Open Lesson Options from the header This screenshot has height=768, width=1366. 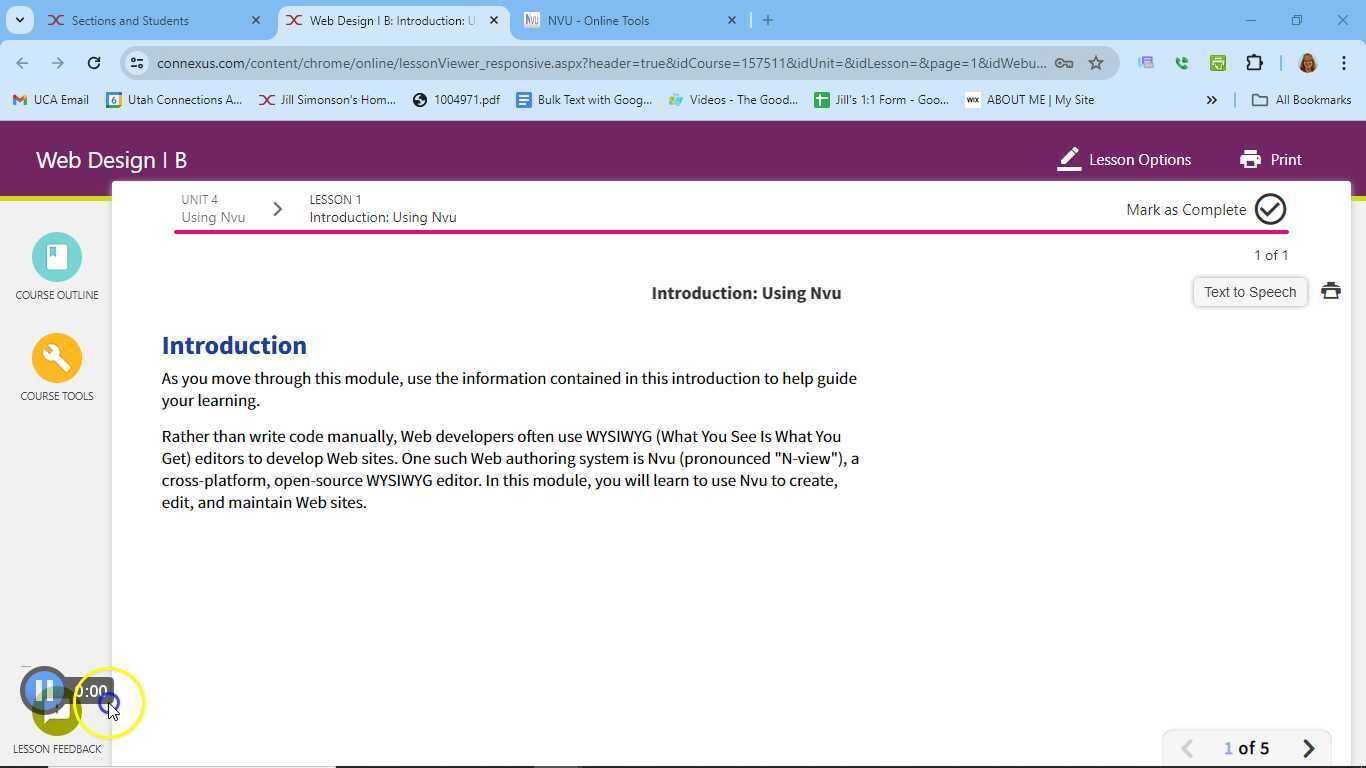point(1124,159)
